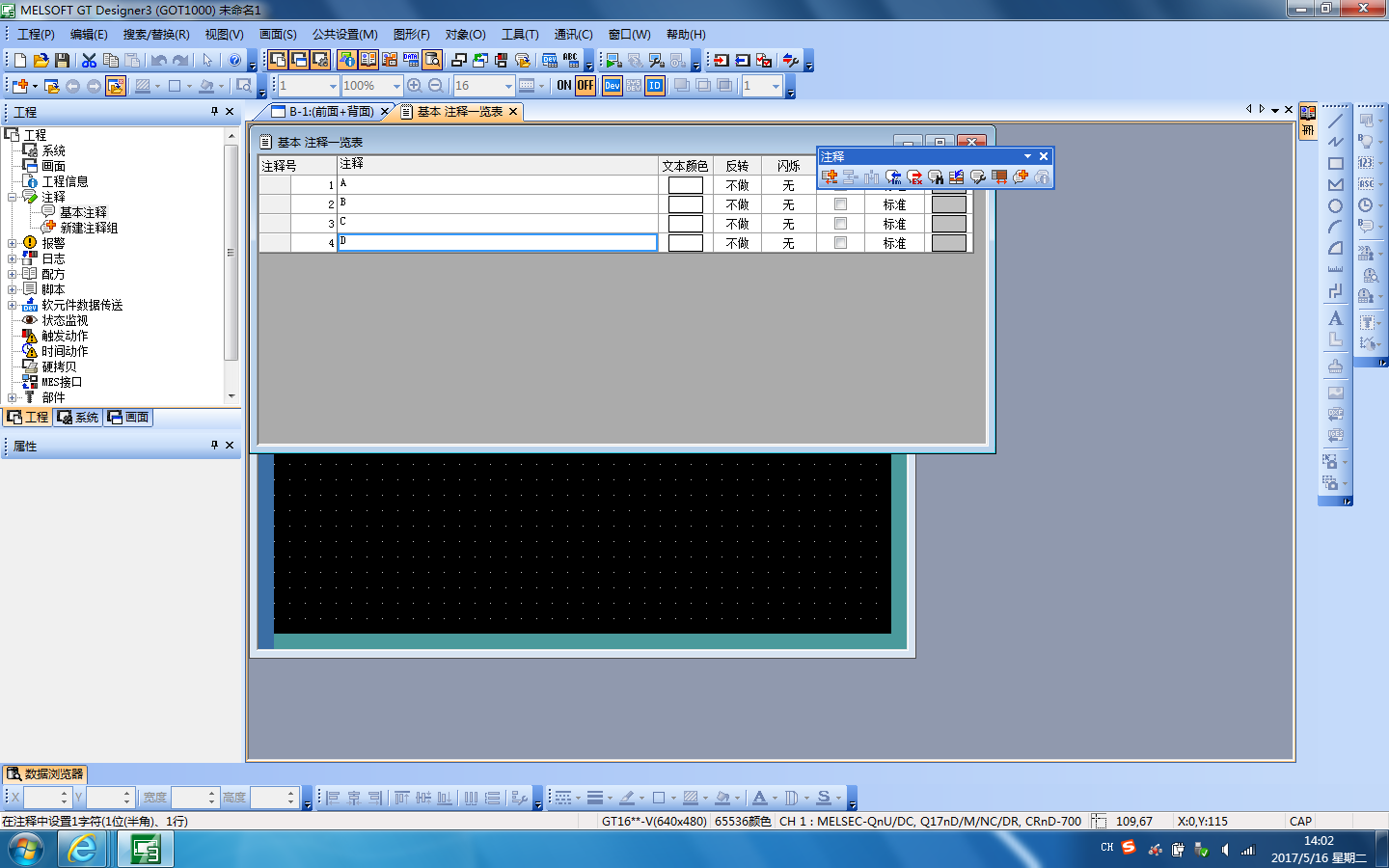Select 新建注释组 in the project tree
The width and height of the screenshot is (1389, 868).
(89, 229)
